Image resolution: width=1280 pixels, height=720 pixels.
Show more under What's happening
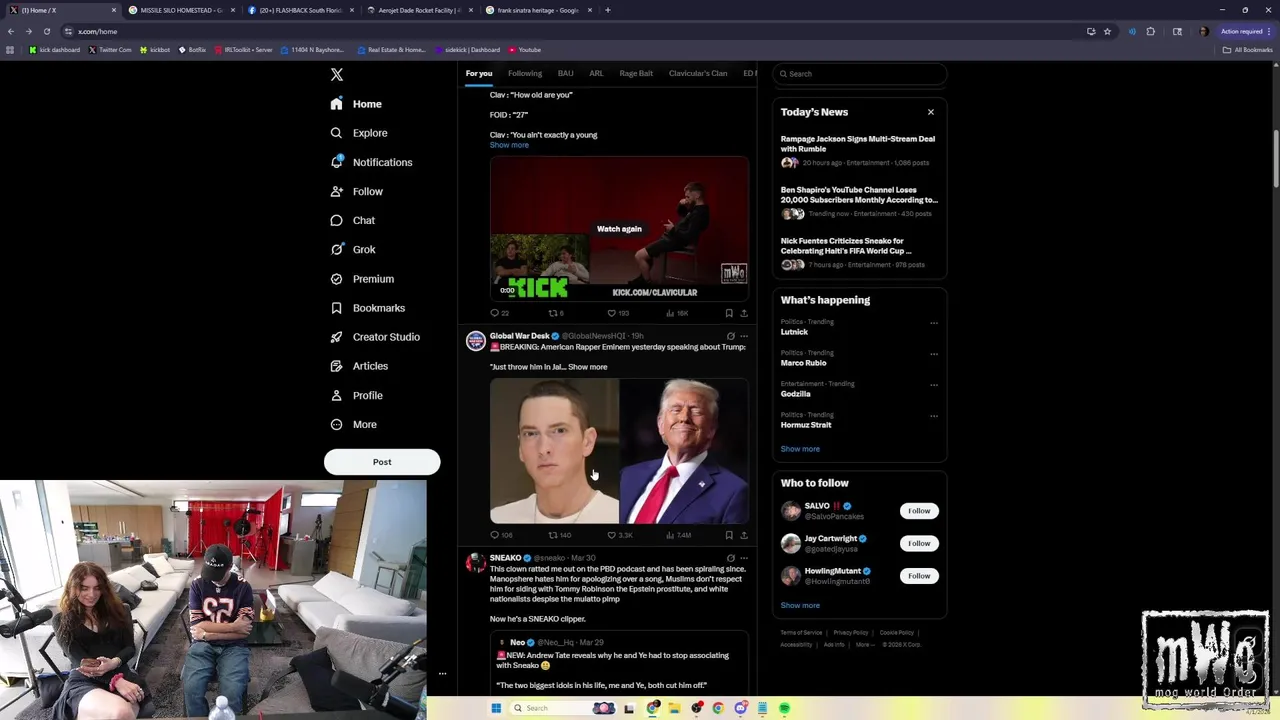[800, 449]
